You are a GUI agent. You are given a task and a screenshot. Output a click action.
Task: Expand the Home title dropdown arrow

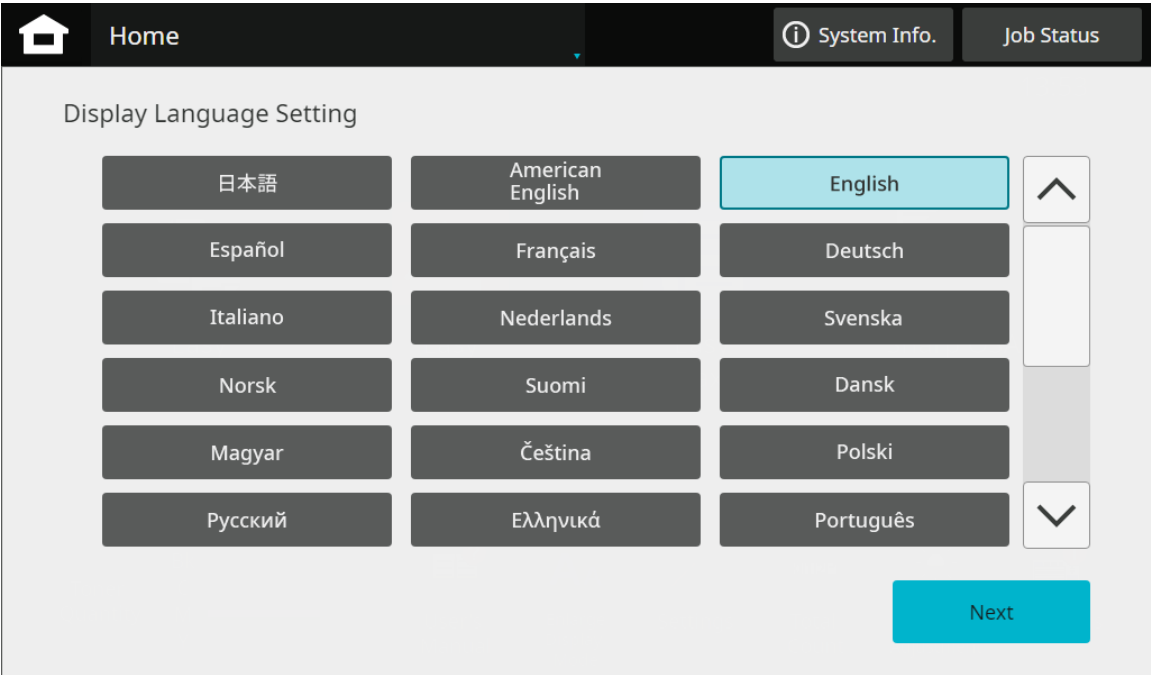(x=577, y=56)
